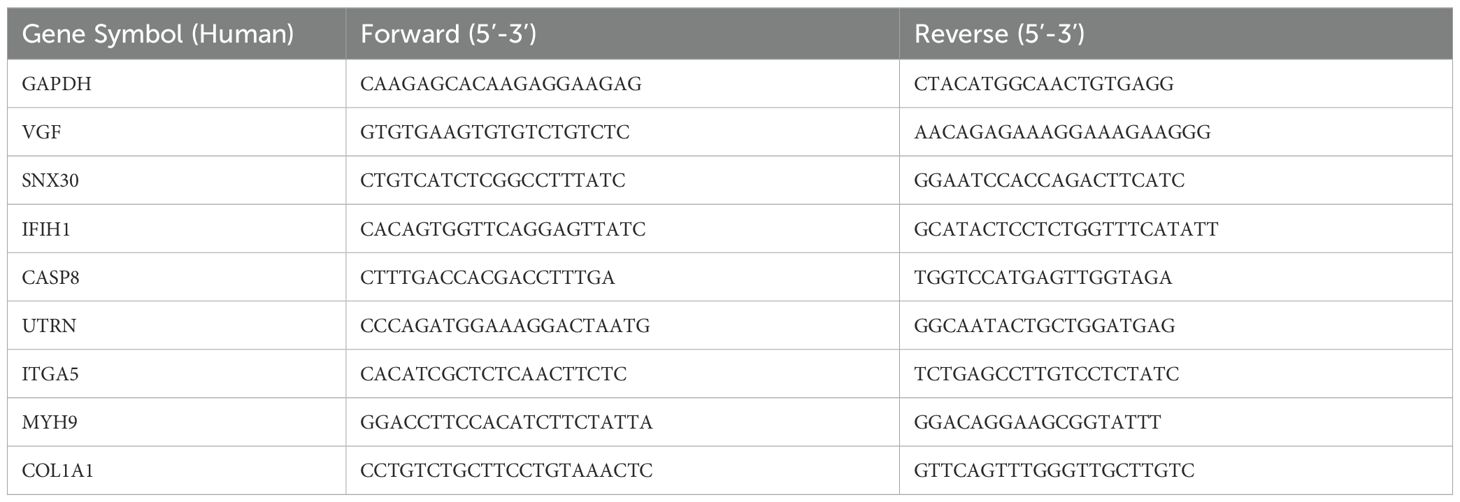
Task: Click GAPDH forward primer CAAGAGCACAAGAGGAAGAG
Action: pyautogui.click(x=501, y=84)
